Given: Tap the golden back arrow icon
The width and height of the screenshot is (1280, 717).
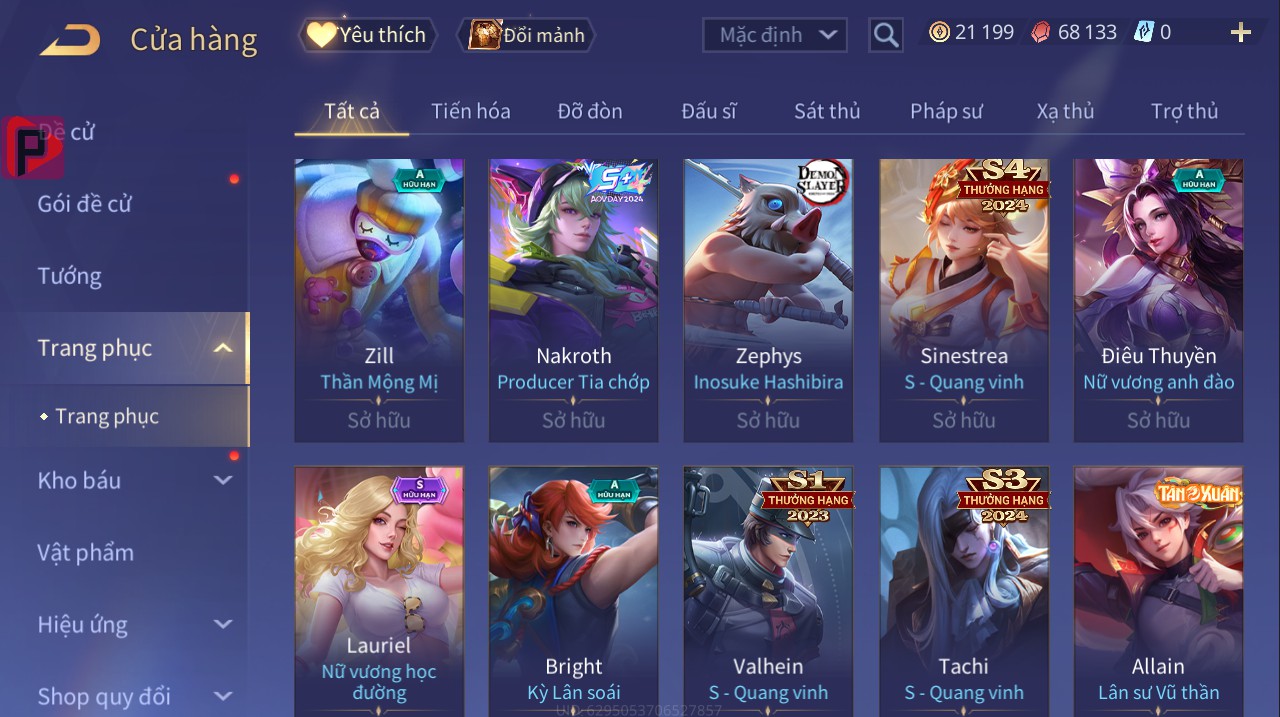Looking at the screenshot, I should click(70, 40).
